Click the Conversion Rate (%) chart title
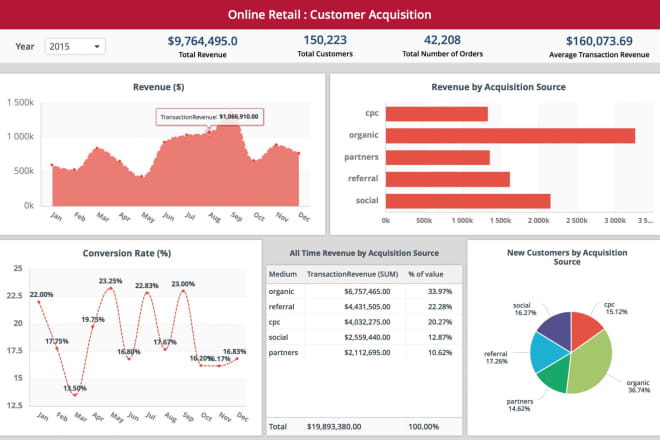The image size is (660, 440). 127,253
